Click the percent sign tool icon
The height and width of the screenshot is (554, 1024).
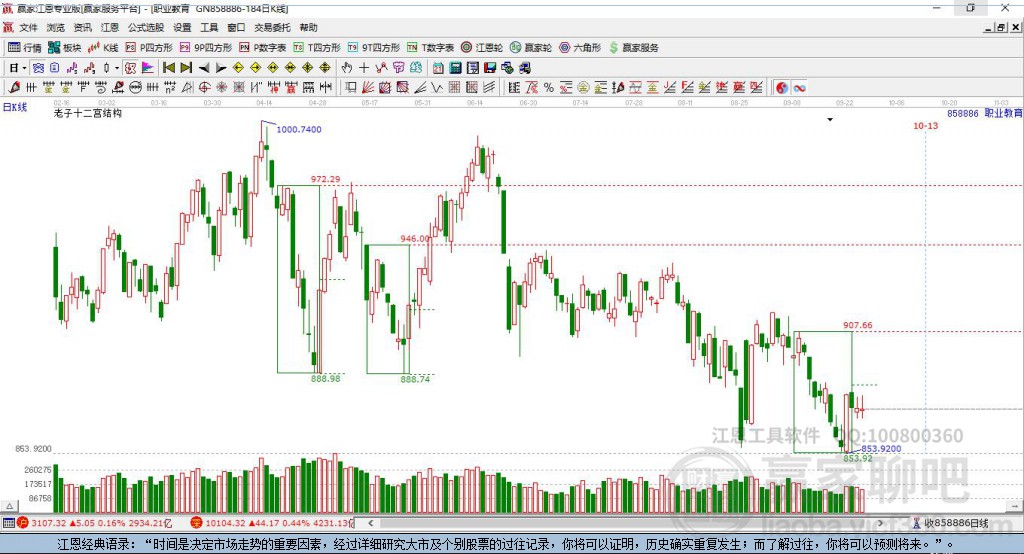click(549, 87)
